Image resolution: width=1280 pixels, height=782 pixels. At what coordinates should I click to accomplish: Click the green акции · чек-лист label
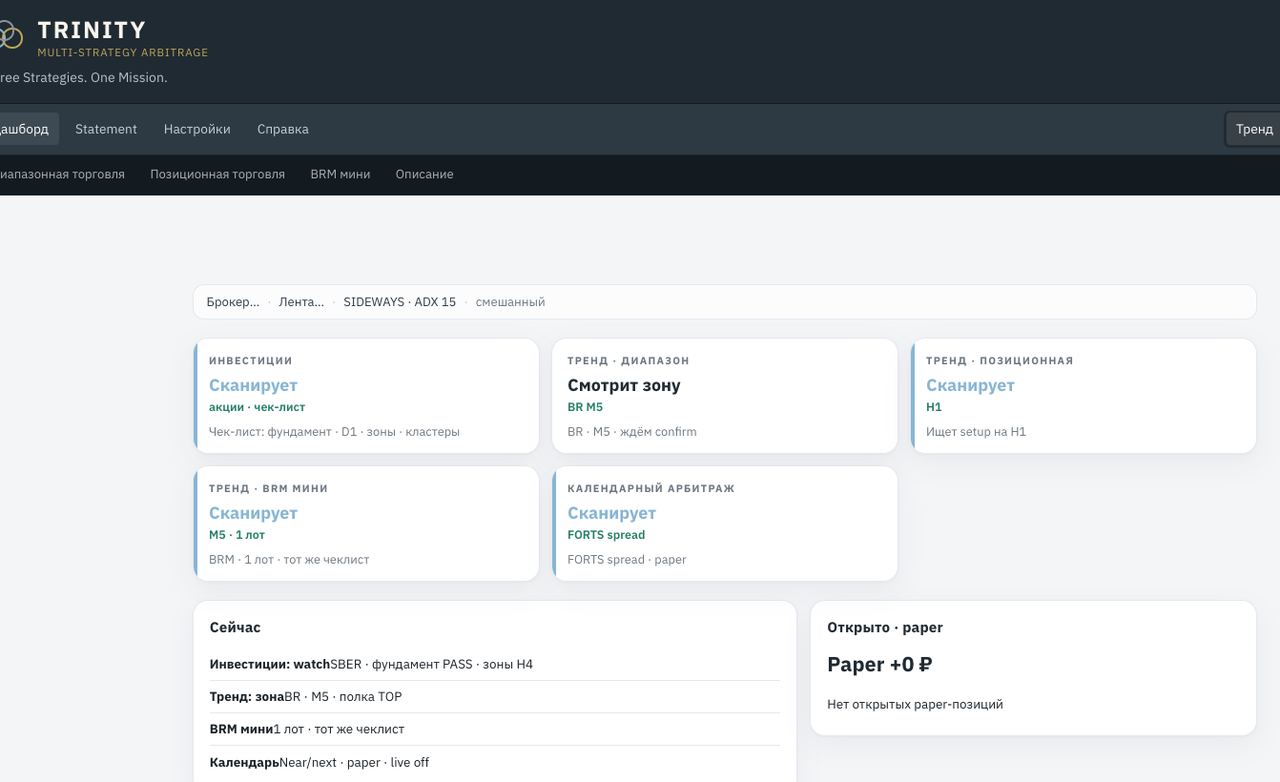click(257, 407)
